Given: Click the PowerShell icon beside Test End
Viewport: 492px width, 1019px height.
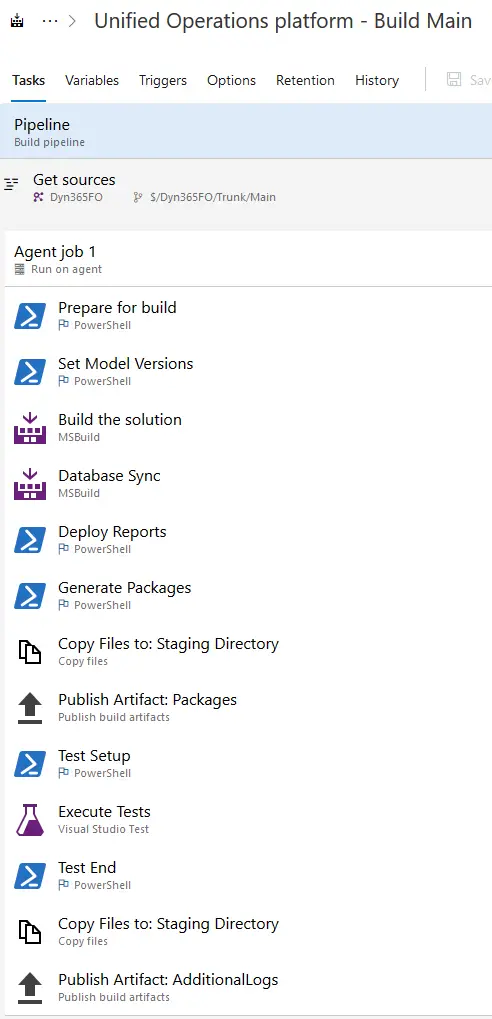Looking at the screenshot, I should [30, 876].
